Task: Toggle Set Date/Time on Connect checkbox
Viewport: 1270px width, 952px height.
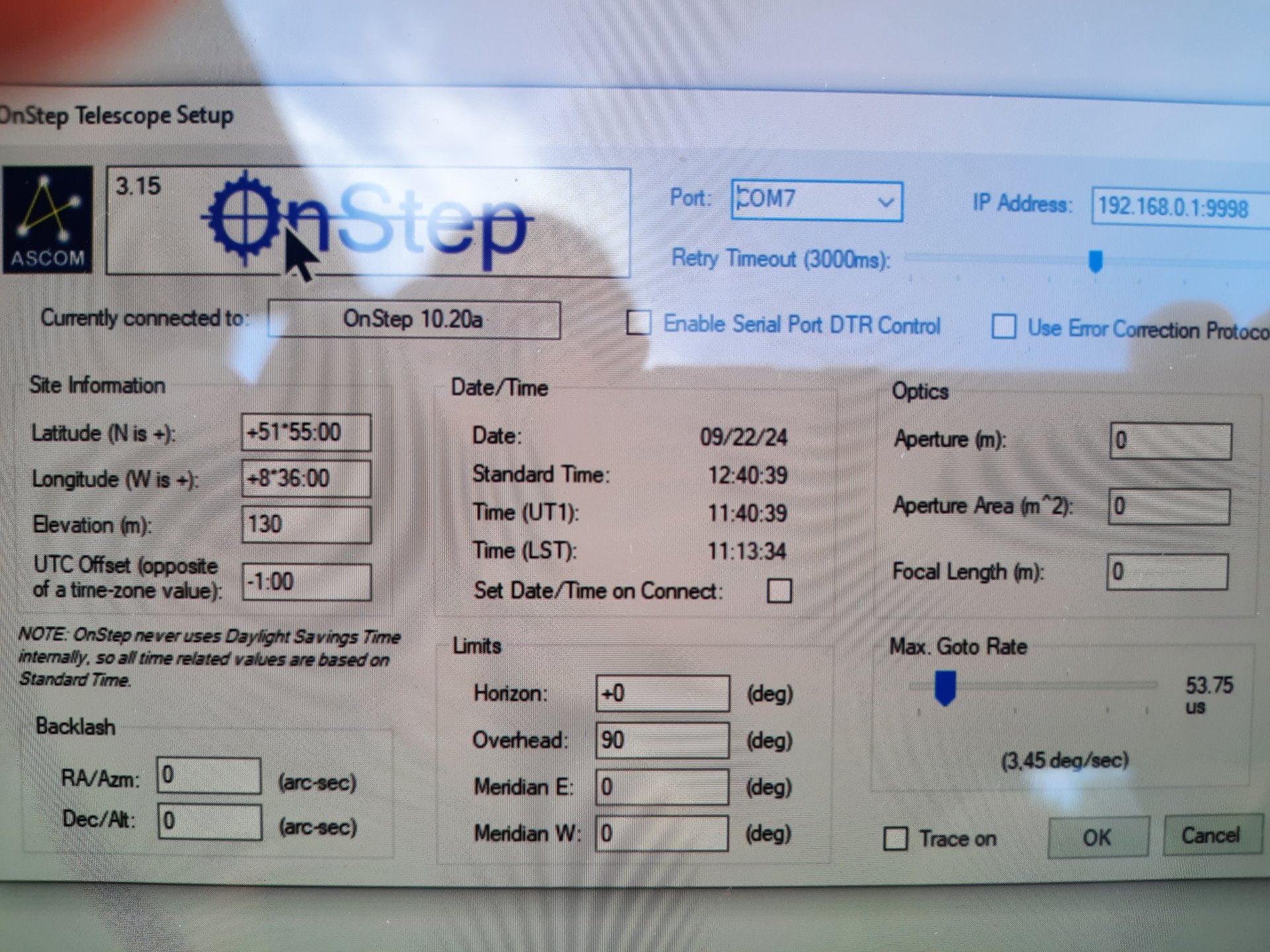Action: tap(779, 590)
